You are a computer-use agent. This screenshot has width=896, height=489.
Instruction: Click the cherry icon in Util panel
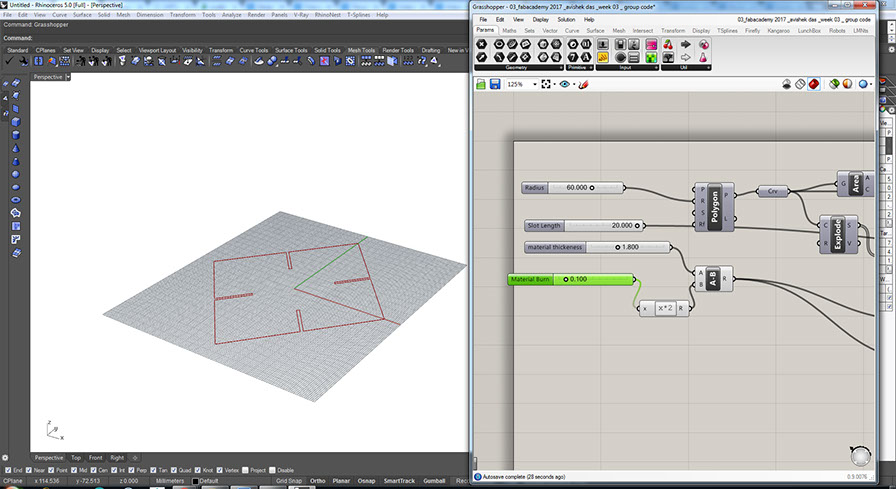pyautogui.click(x=668, y=45)
